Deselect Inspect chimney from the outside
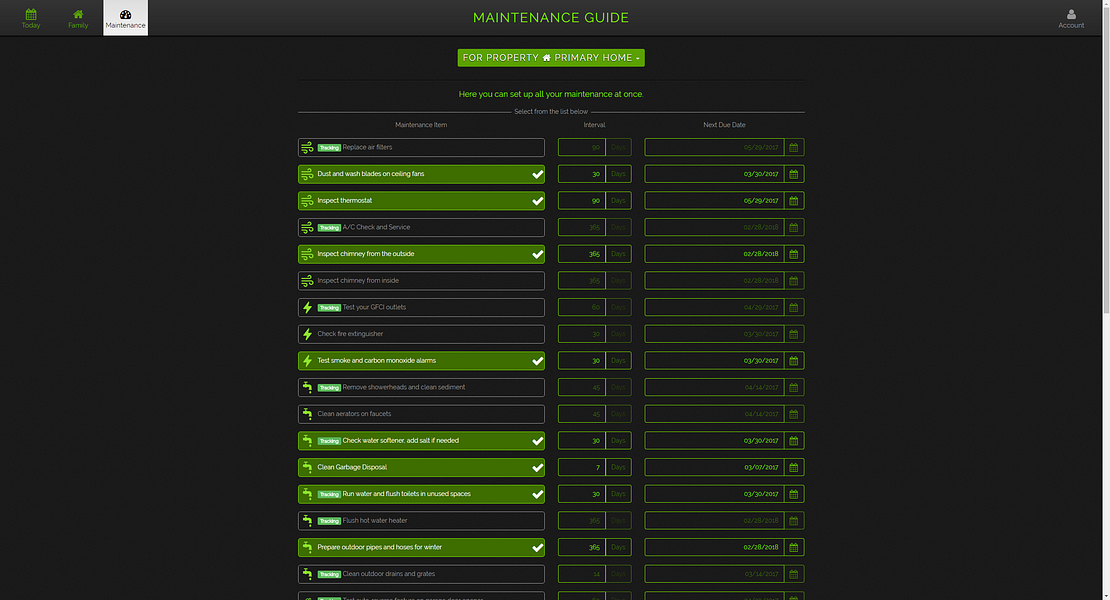 (x=421, y=254)
